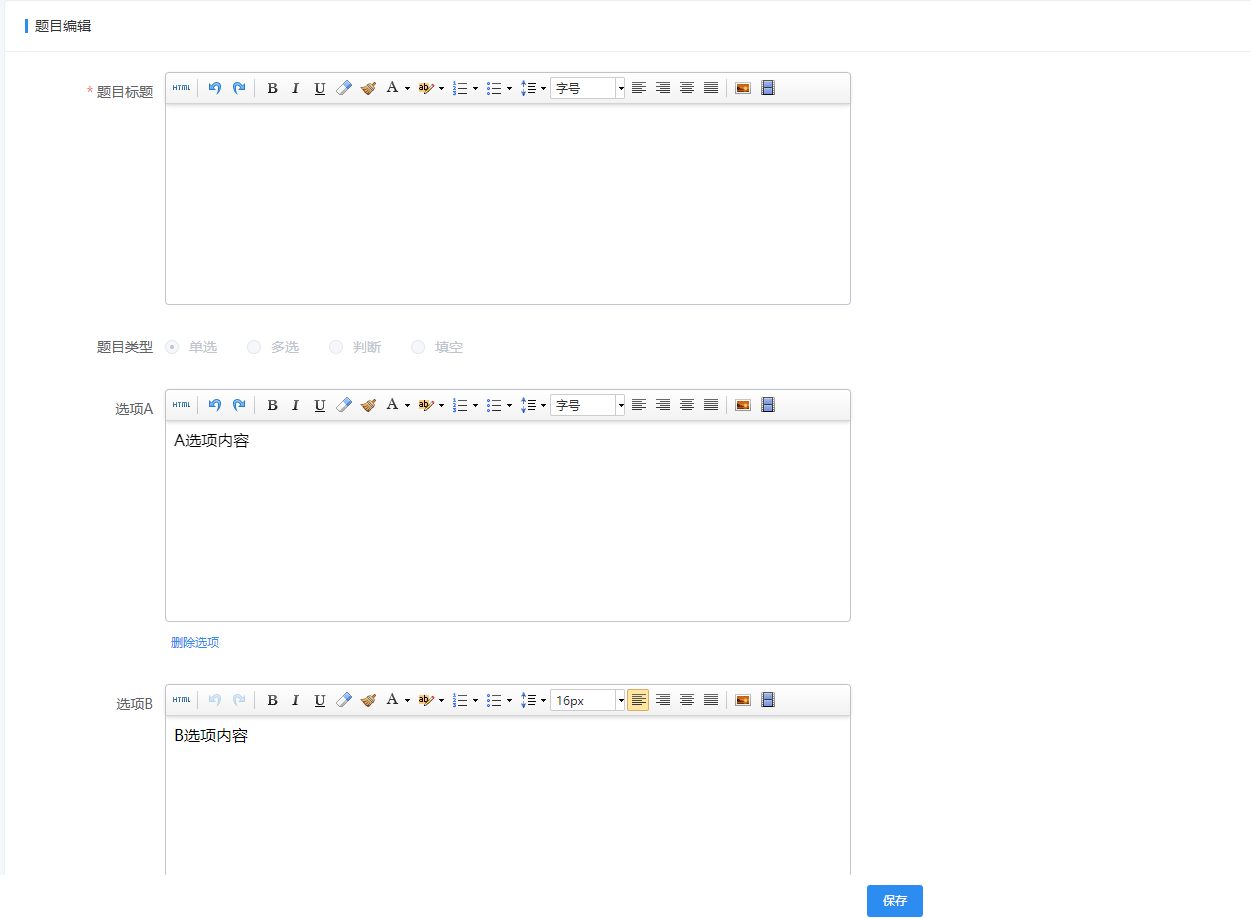1251x918 pixels.
Task: Click into A选项内容 text in 选项A editor
Action: point(212,441)
